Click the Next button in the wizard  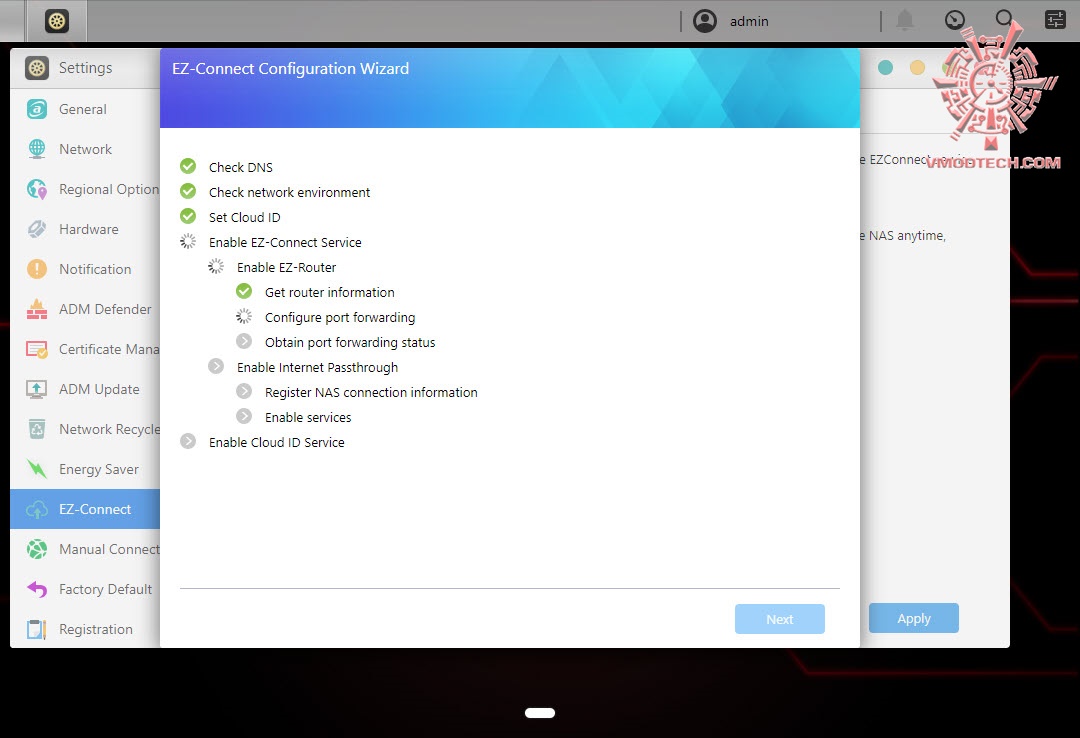coord(780,619)
